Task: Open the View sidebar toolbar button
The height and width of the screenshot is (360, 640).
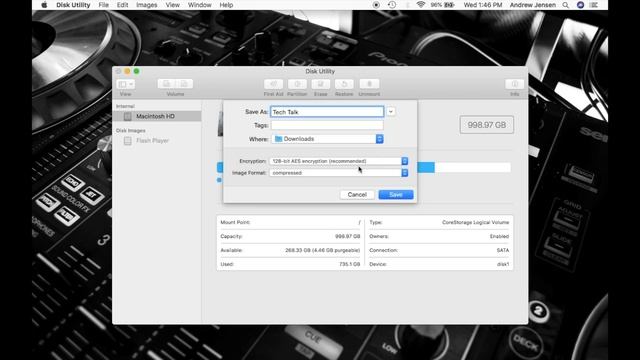Action: (x=125, y=84)
